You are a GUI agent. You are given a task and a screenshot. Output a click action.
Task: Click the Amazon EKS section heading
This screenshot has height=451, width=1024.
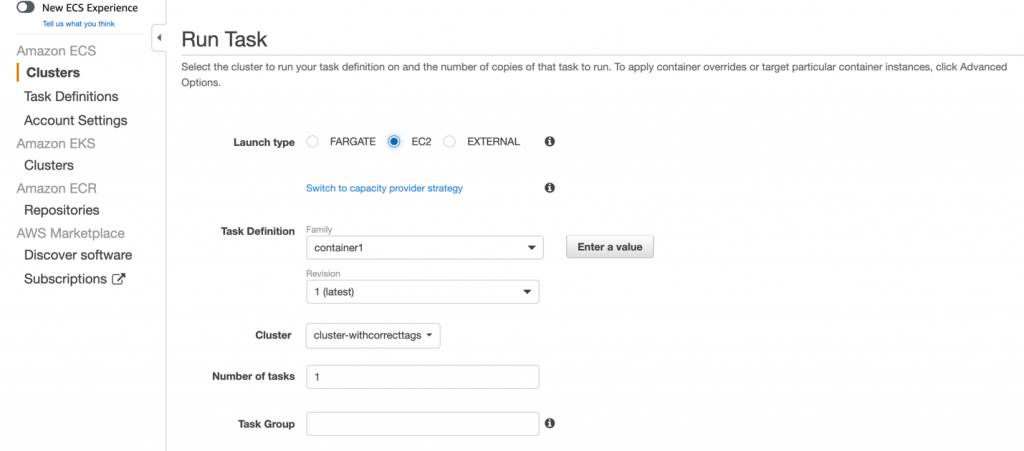pos(56,144)
